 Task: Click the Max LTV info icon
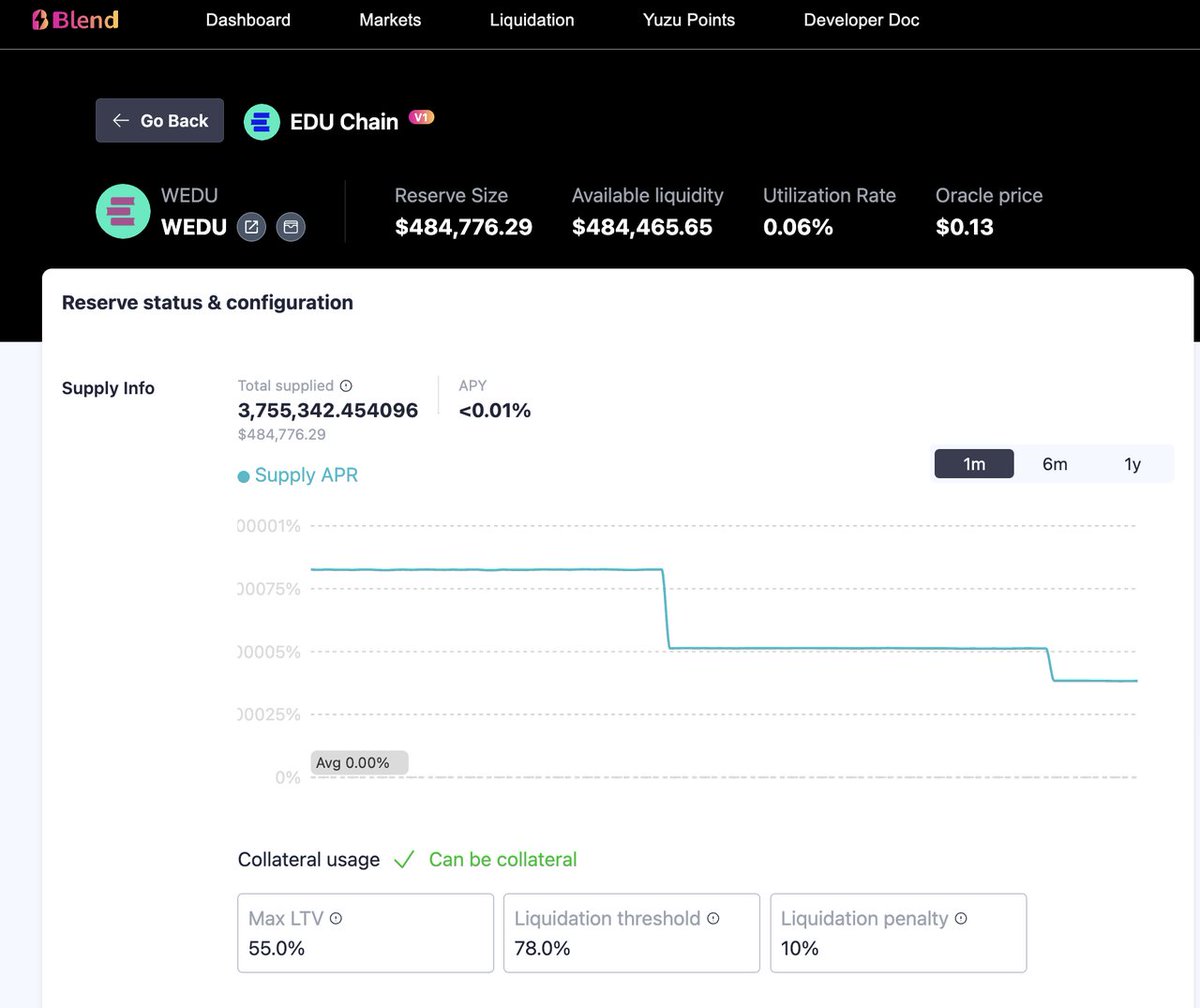point(336,918)
